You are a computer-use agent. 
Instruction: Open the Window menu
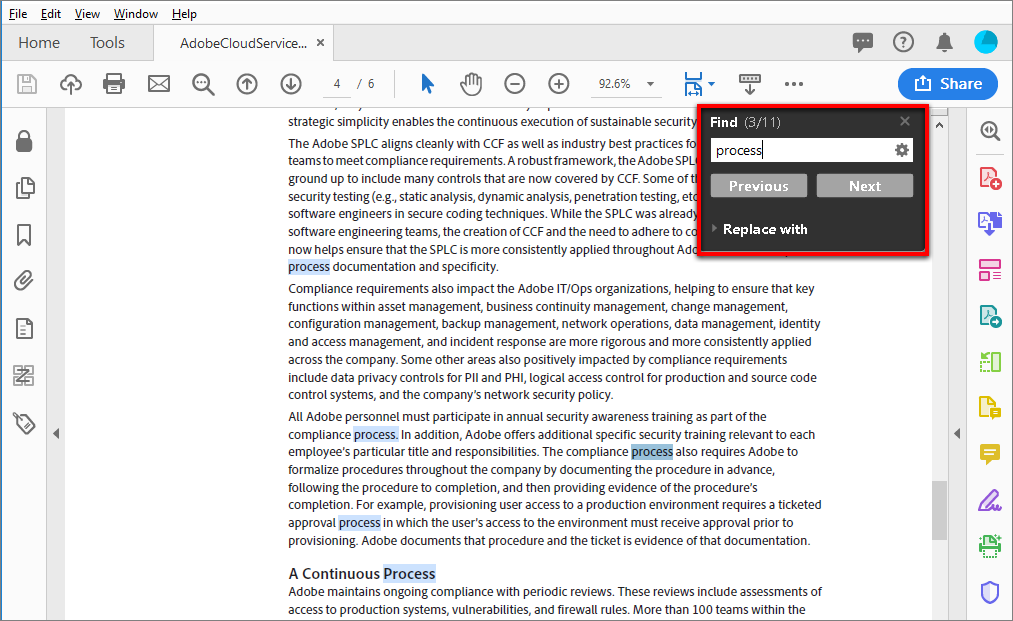136,14
